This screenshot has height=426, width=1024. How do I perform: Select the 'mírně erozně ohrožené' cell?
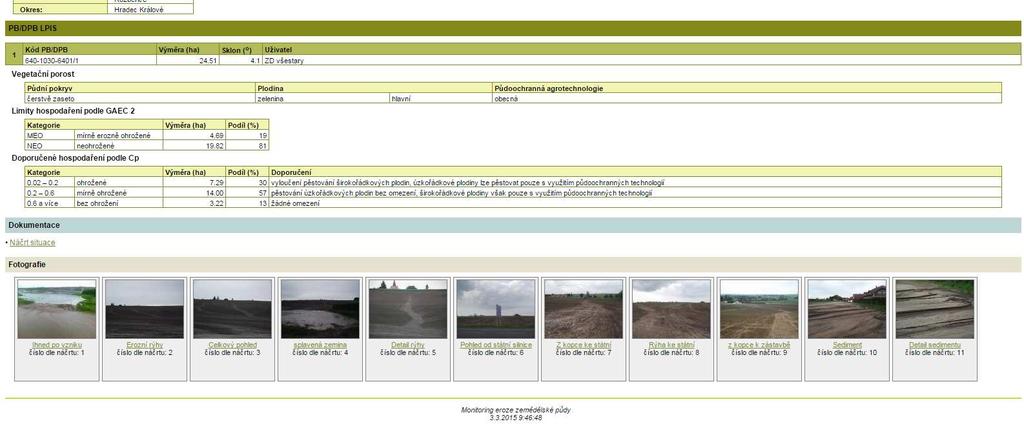tap(118, 135)
